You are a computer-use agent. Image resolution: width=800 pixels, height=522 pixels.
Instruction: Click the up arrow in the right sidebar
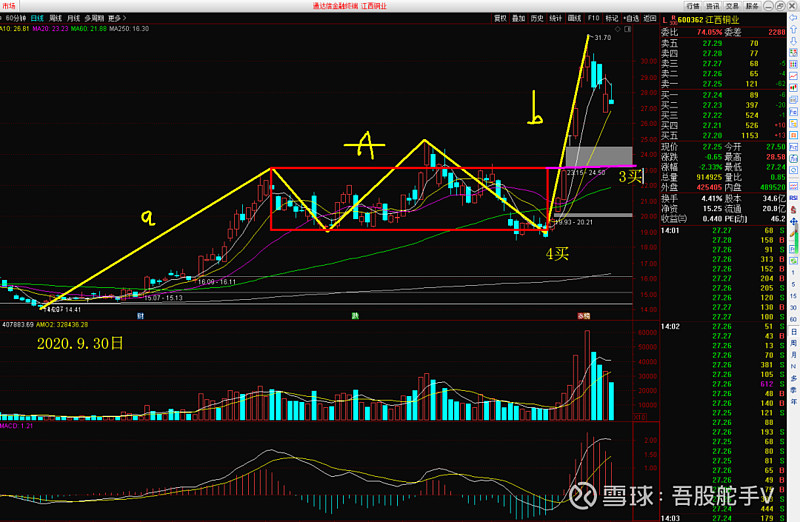tap(793, 29)
